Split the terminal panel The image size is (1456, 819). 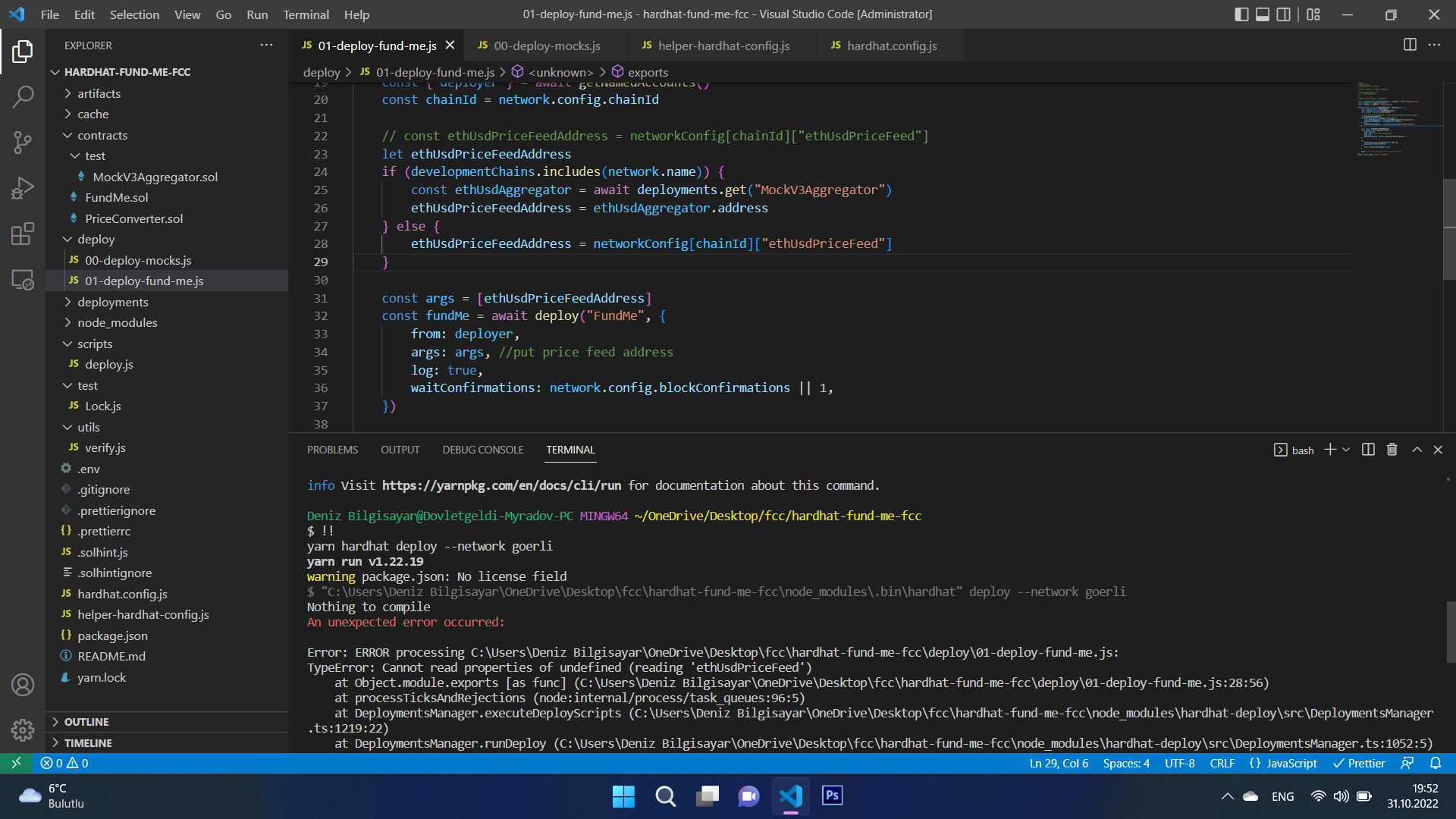coord(1368,450)
